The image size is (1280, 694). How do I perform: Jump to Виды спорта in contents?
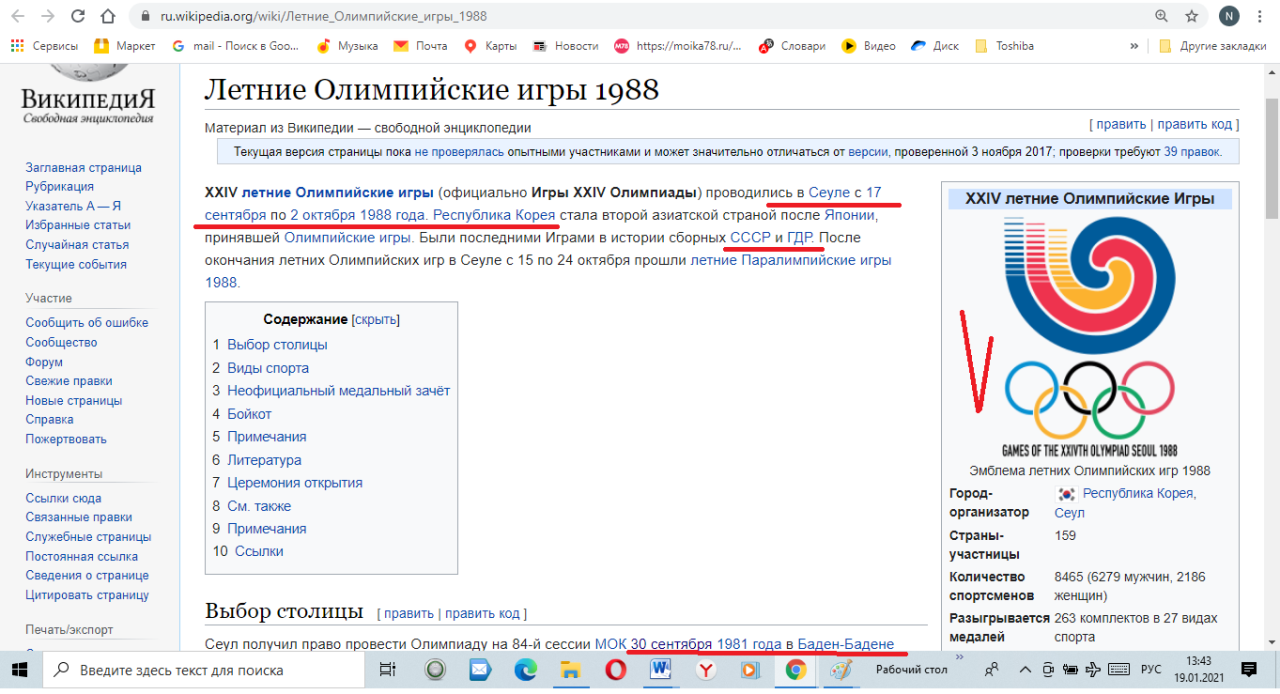pyautogui.click(x=268, y=367)
